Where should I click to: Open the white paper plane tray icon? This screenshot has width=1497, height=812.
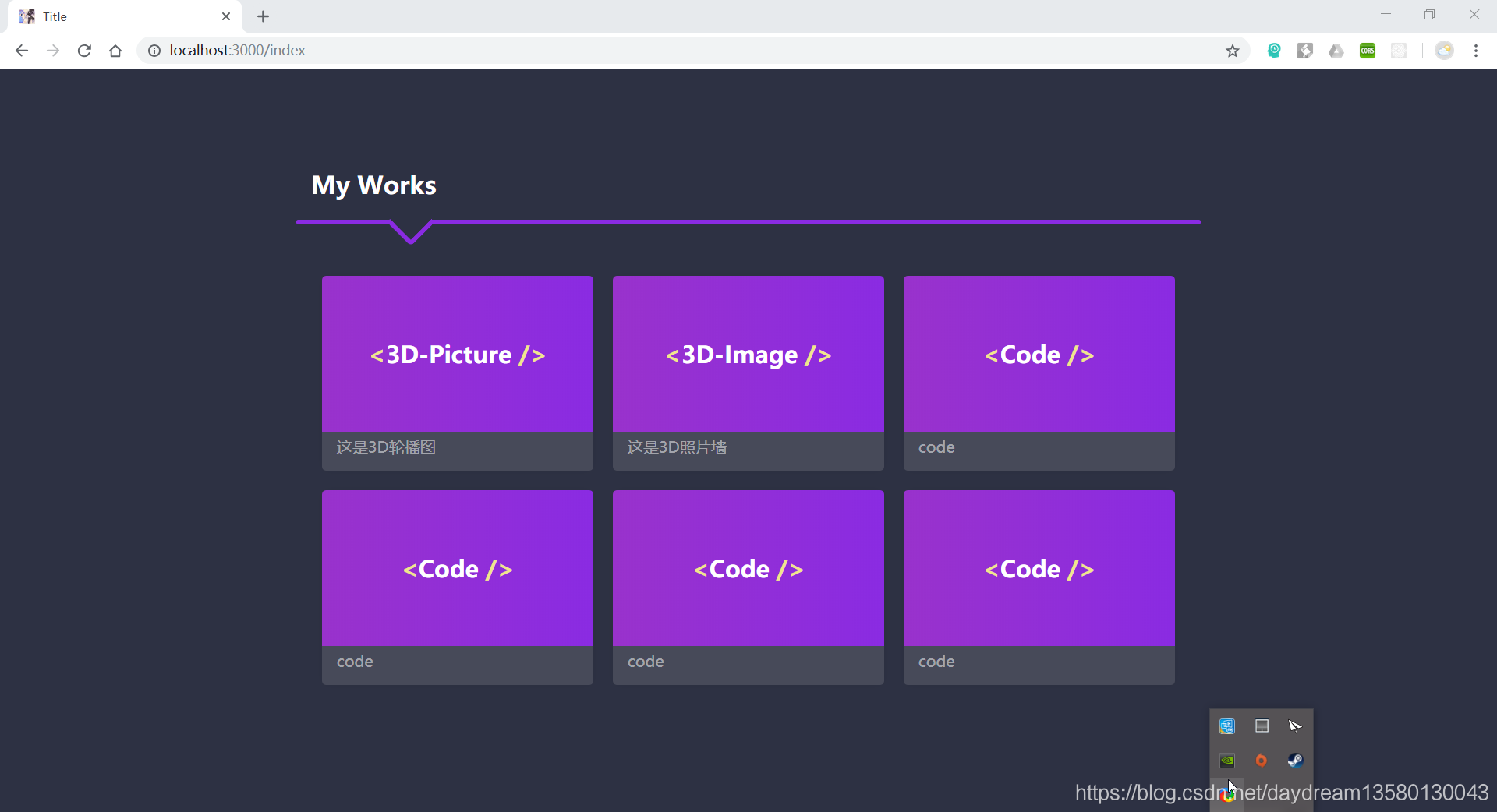(1295, 726)
